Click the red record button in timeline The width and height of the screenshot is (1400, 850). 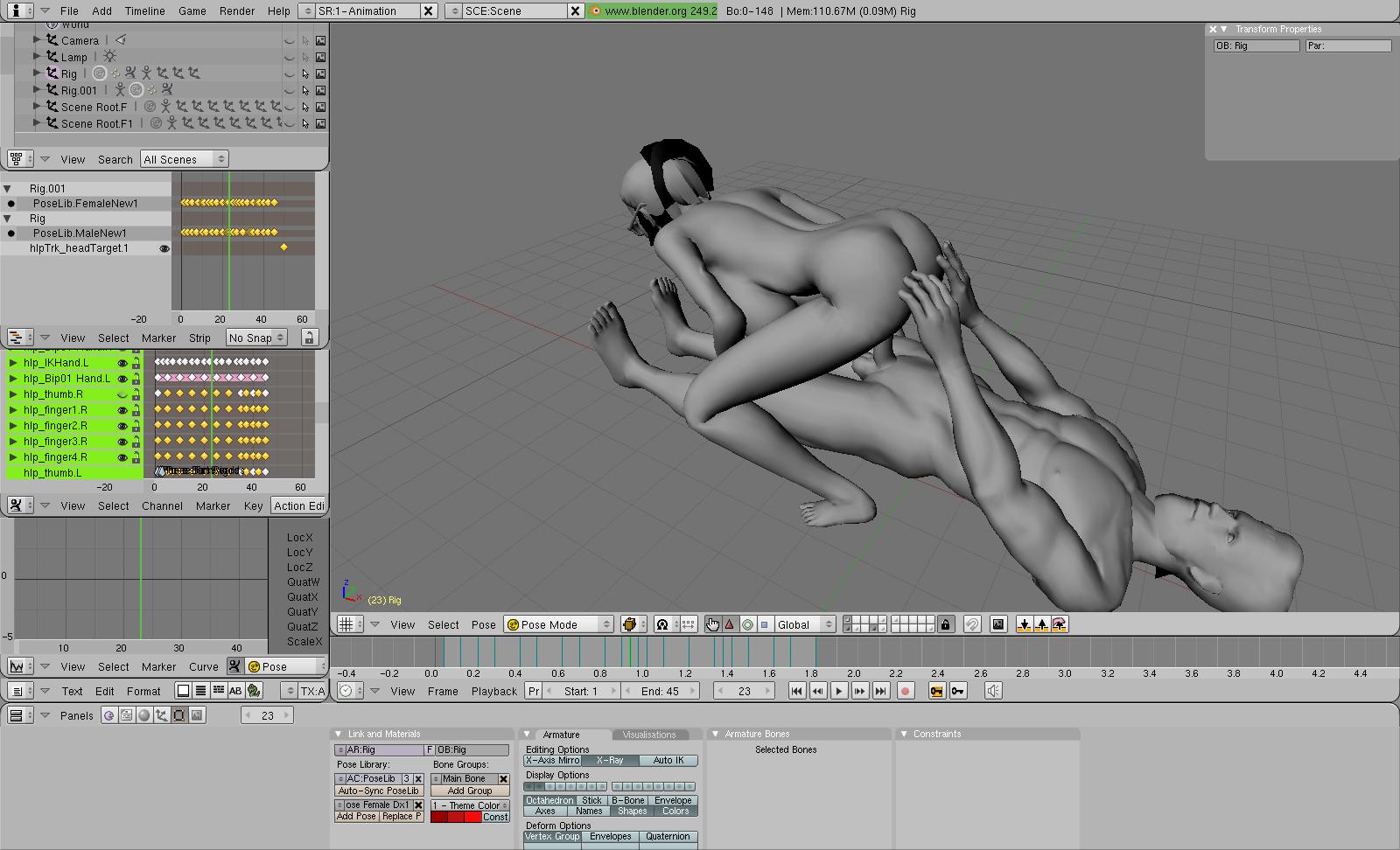[906, 691]
